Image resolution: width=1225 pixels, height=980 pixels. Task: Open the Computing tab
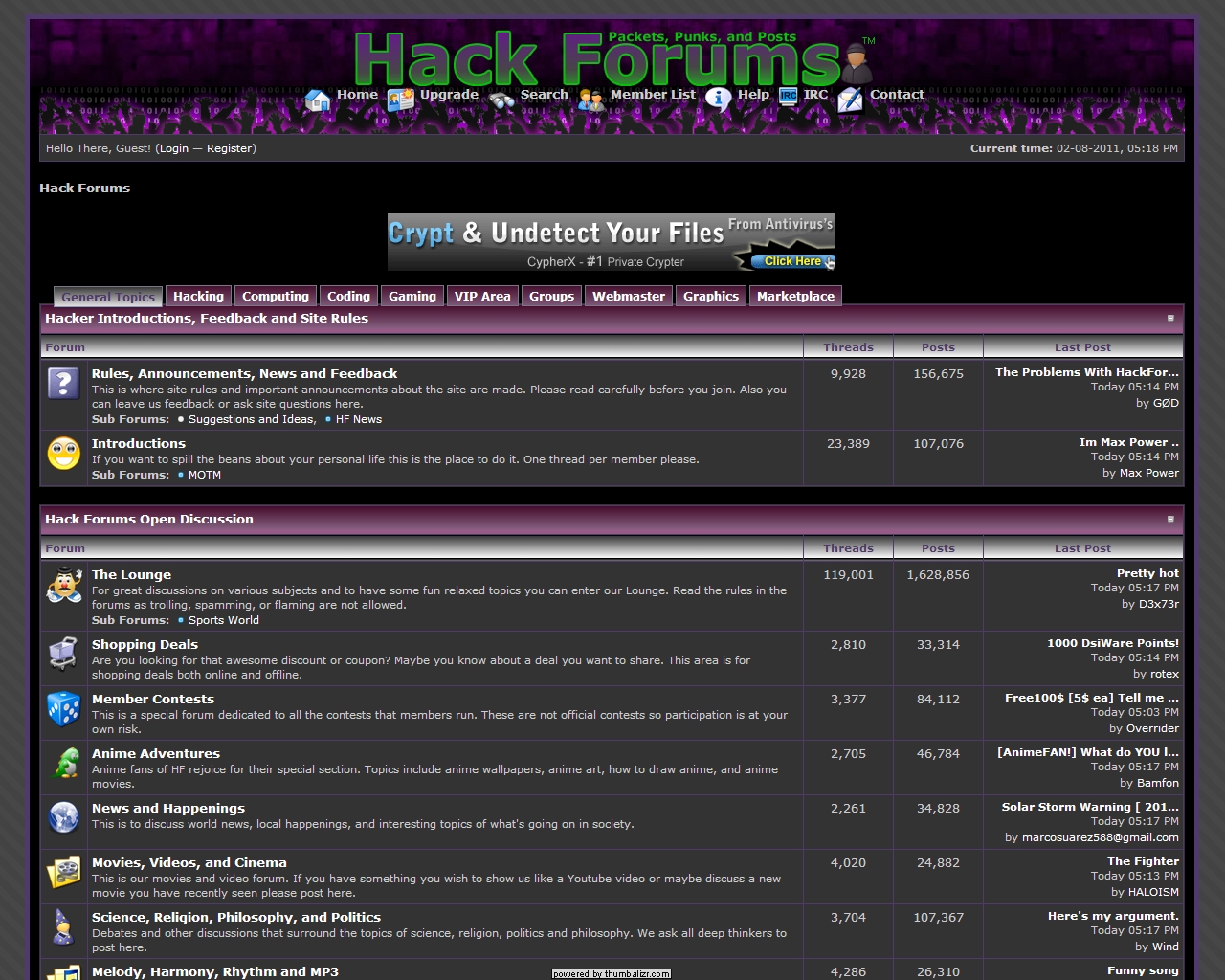pos(276,296)
